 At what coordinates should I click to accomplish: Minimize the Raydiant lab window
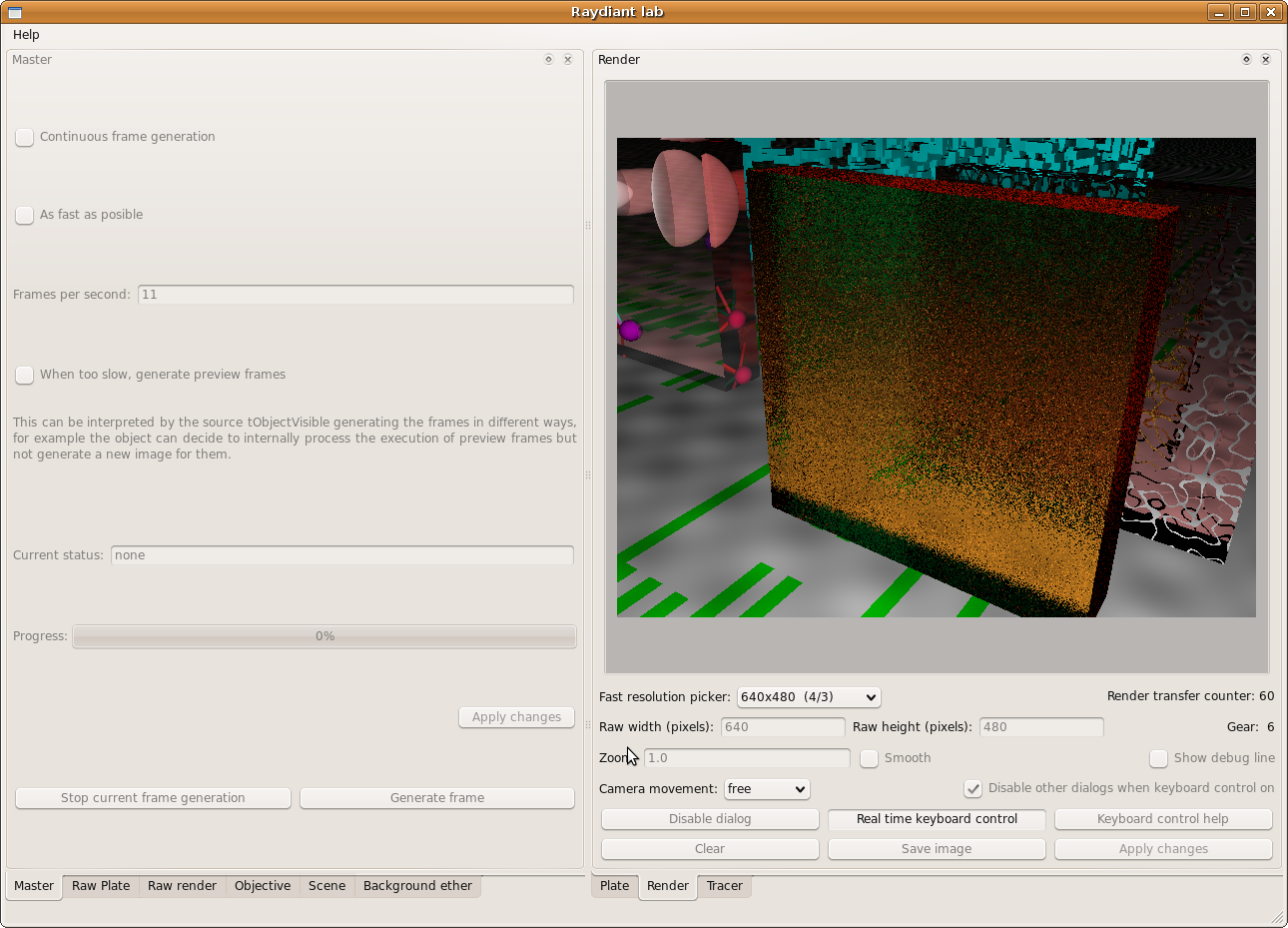(x=1218, y=12)
